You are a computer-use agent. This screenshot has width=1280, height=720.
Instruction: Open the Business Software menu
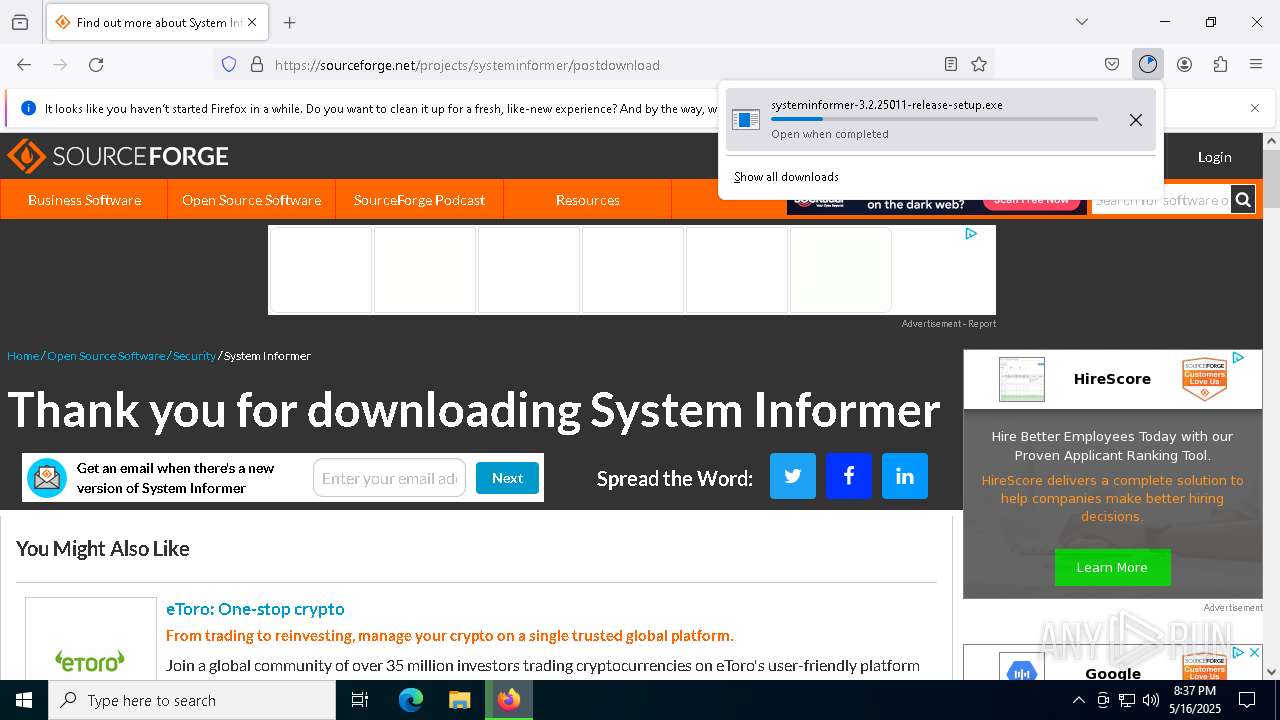point(84,200)
